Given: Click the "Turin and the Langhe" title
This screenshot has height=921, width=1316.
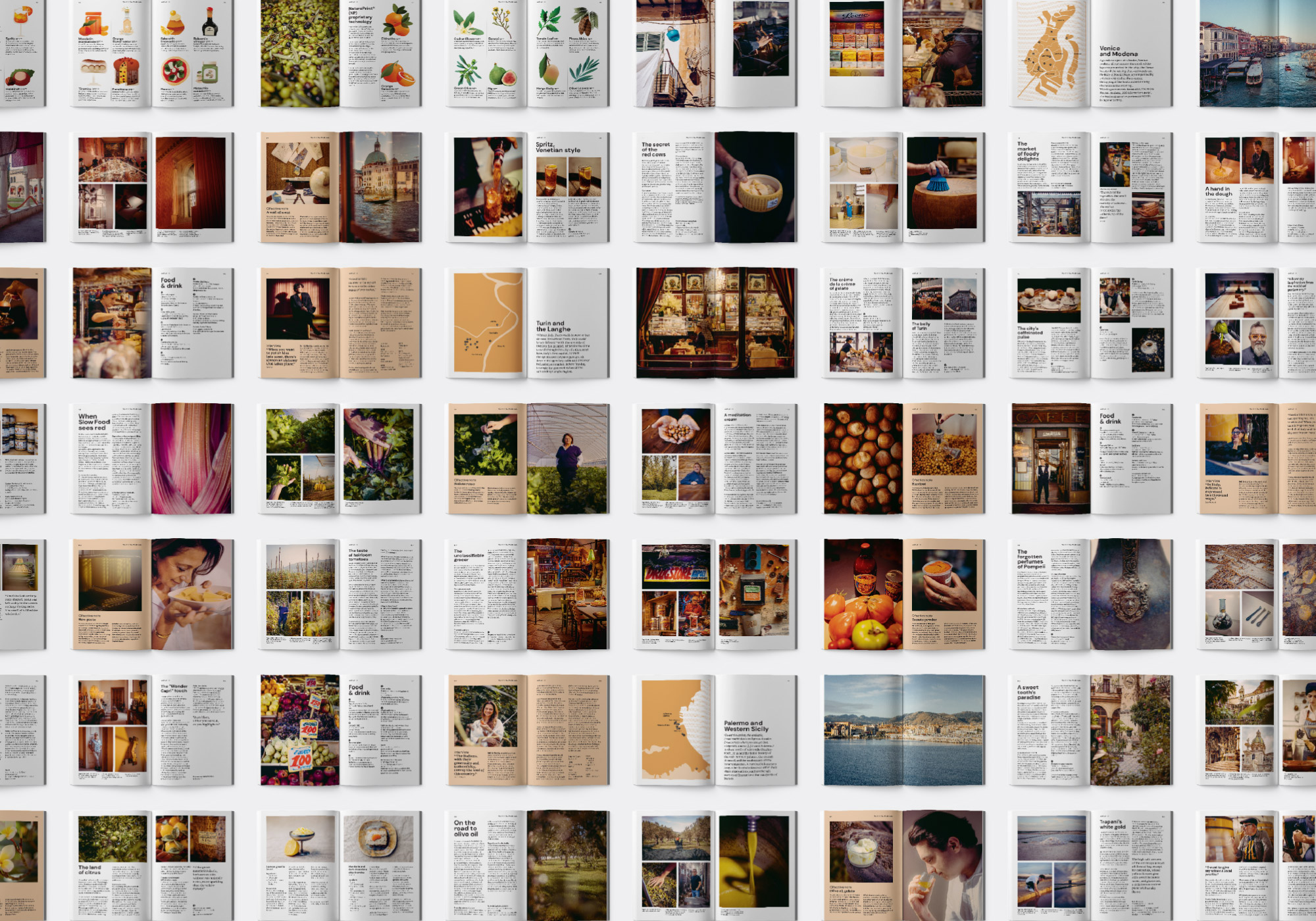Looking at the screenshot, I should click(553, 326).
